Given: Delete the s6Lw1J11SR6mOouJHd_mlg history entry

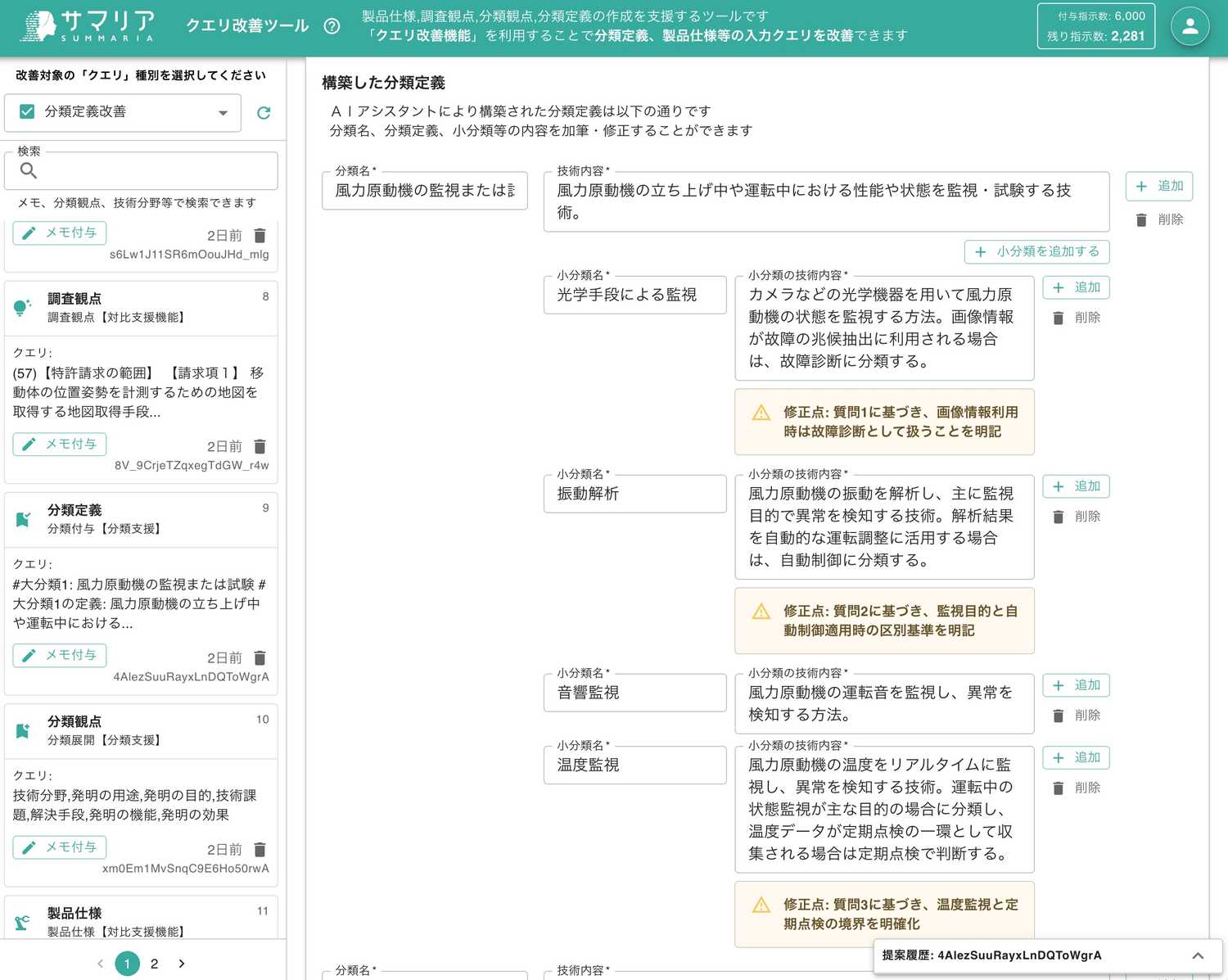Looking at the screenshot, I should tap(260, 236).
